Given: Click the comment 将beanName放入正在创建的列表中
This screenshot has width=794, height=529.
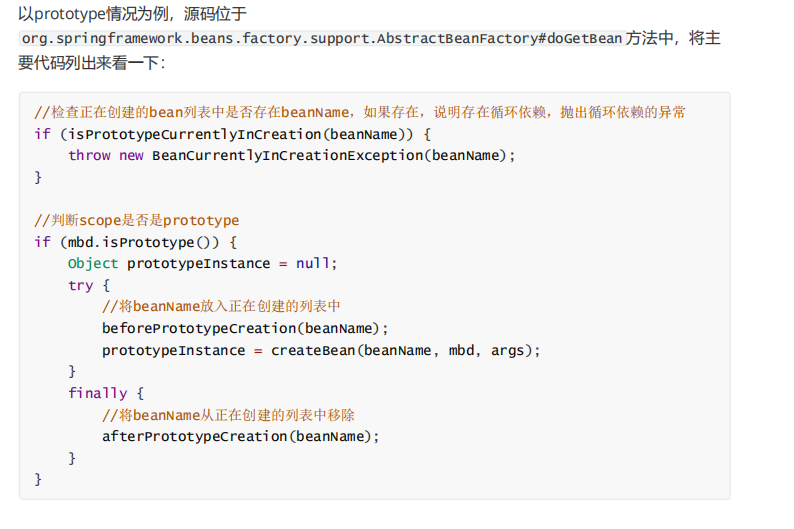Looking at the screenshot, I should 222,307.
